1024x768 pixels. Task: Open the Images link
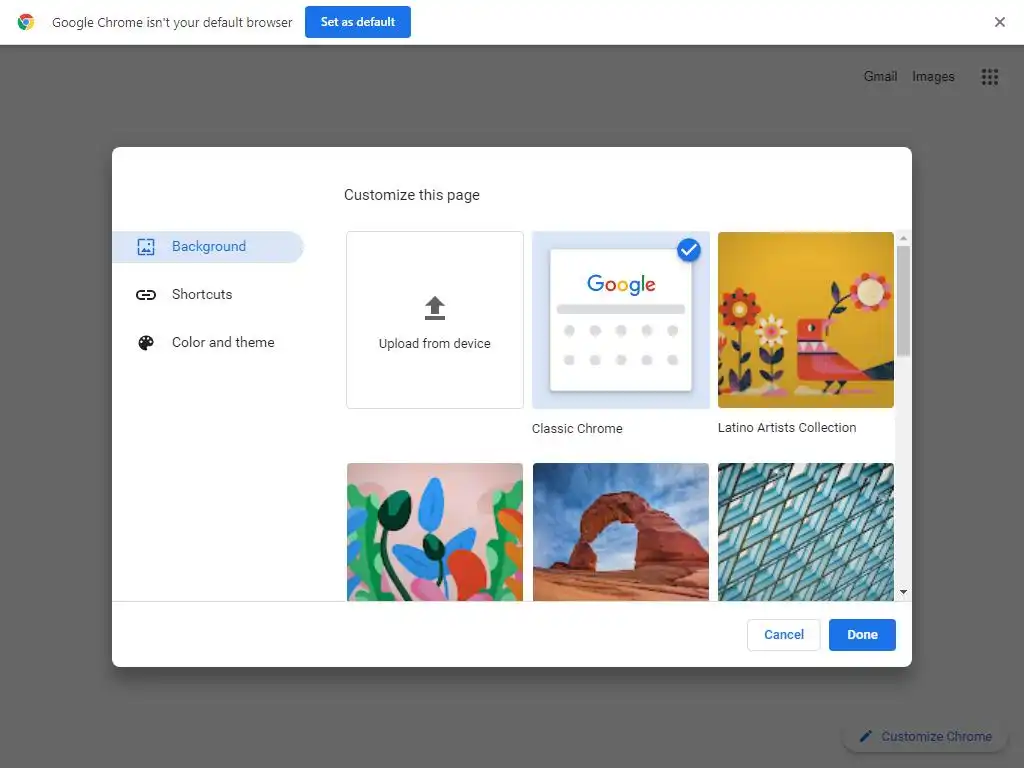[933, 76]
